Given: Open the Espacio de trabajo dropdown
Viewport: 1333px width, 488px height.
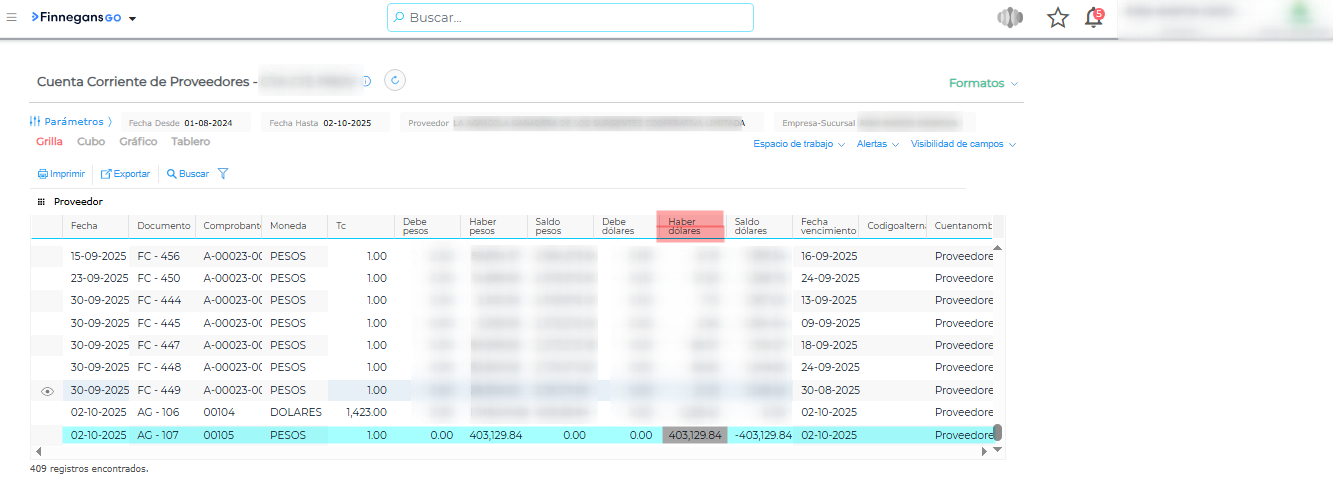Looking at the screenshot, I should (799, 144).
